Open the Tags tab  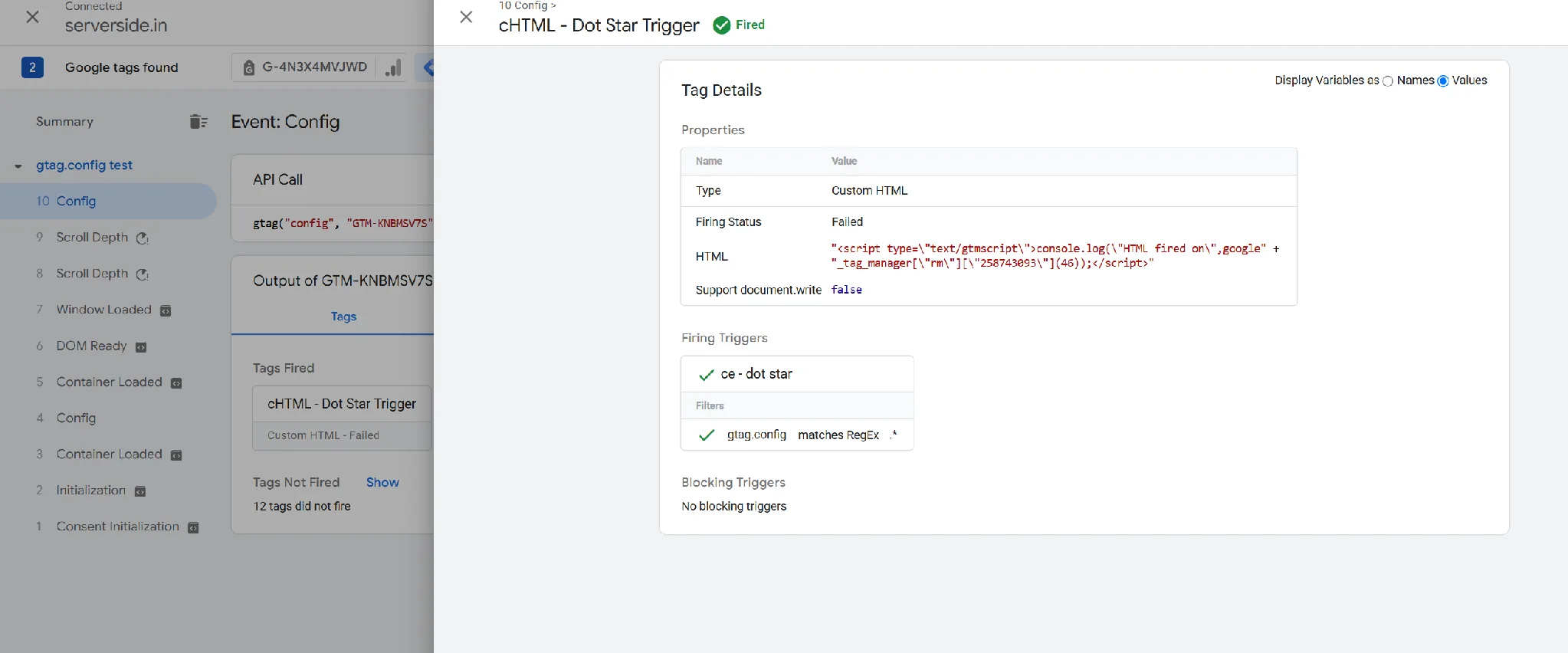coord(343,317)
